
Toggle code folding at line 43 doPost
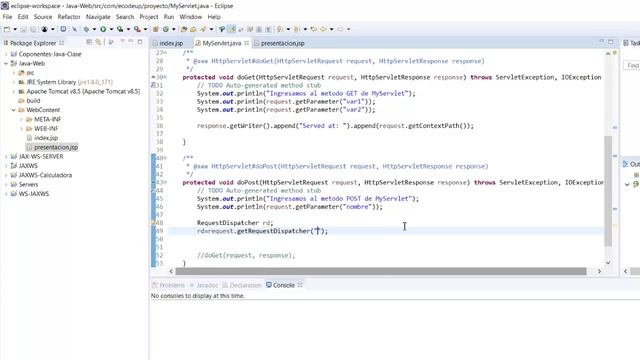coord(165,182)
